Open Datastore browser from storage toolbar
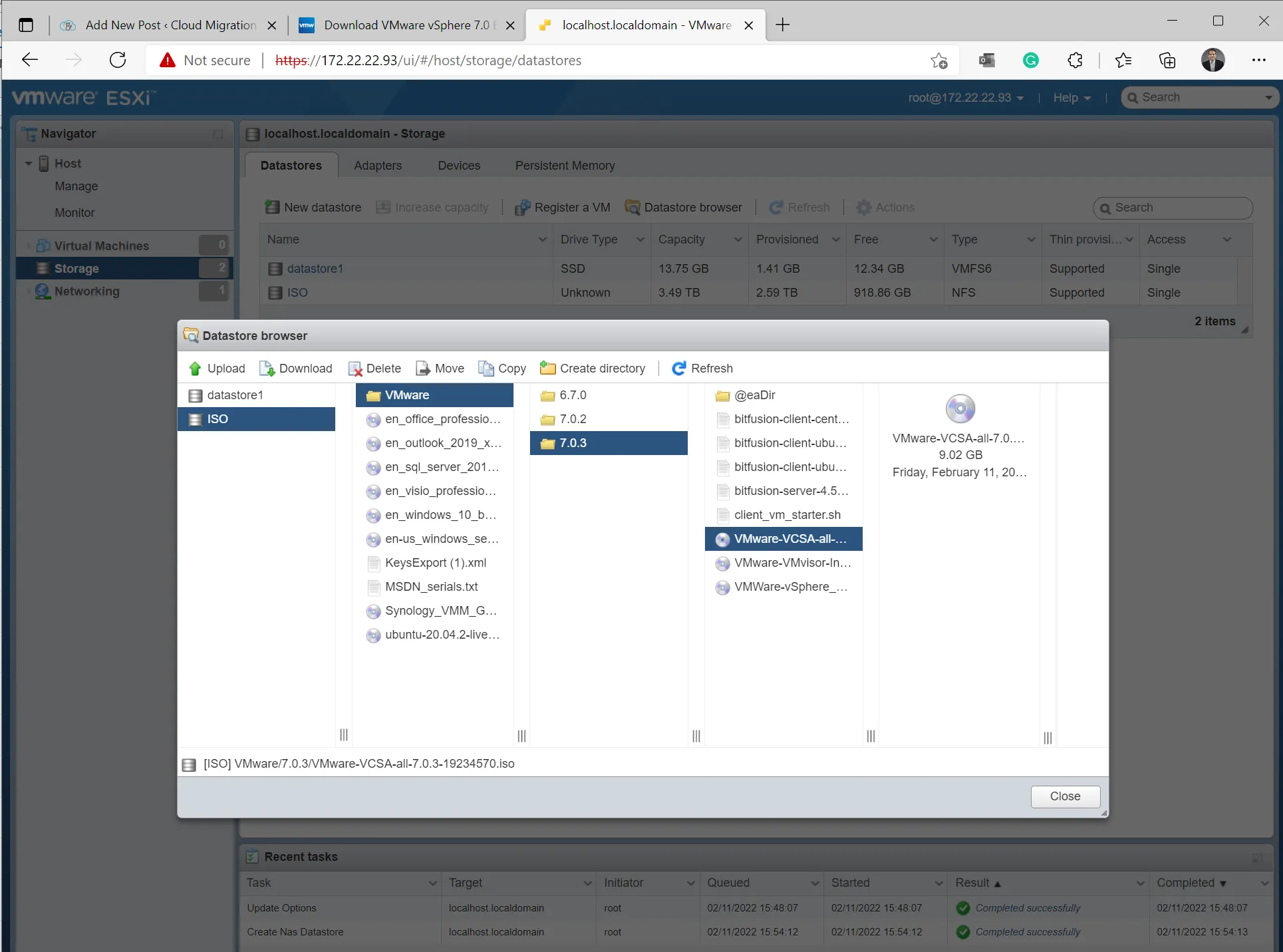The height and width of the screenshot is (952, 1283). point(684,208)
